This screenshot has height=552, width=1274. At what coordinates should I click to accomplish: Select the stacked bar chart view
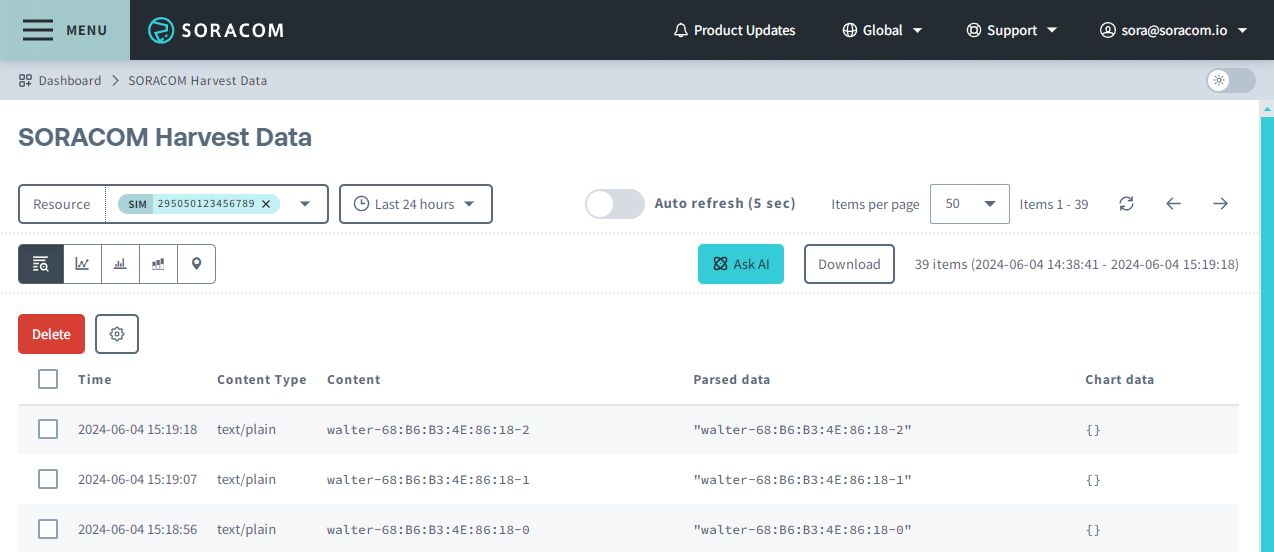click(x=158, y=264)
